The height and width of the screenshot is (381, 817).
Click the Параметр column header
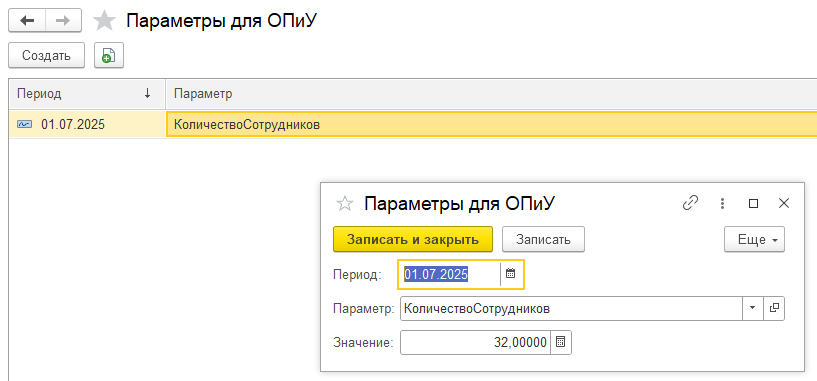(x=491, y=93)
